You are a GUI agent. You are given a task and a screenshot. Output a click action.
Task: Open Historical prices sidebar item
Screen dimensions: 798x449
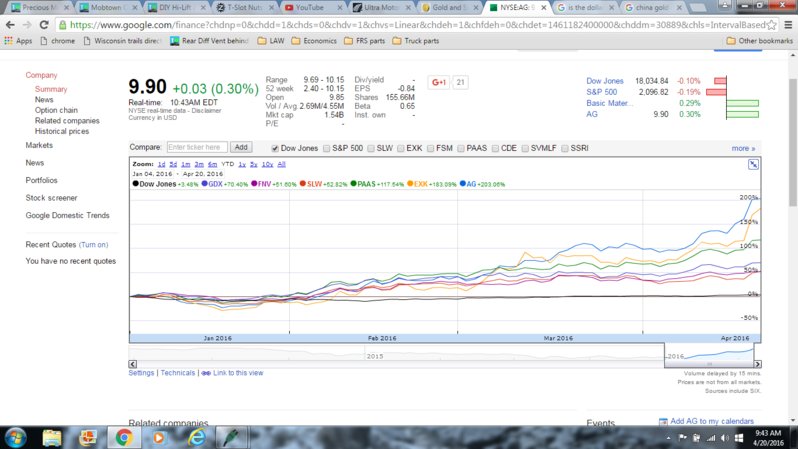(x=62, y=131)
